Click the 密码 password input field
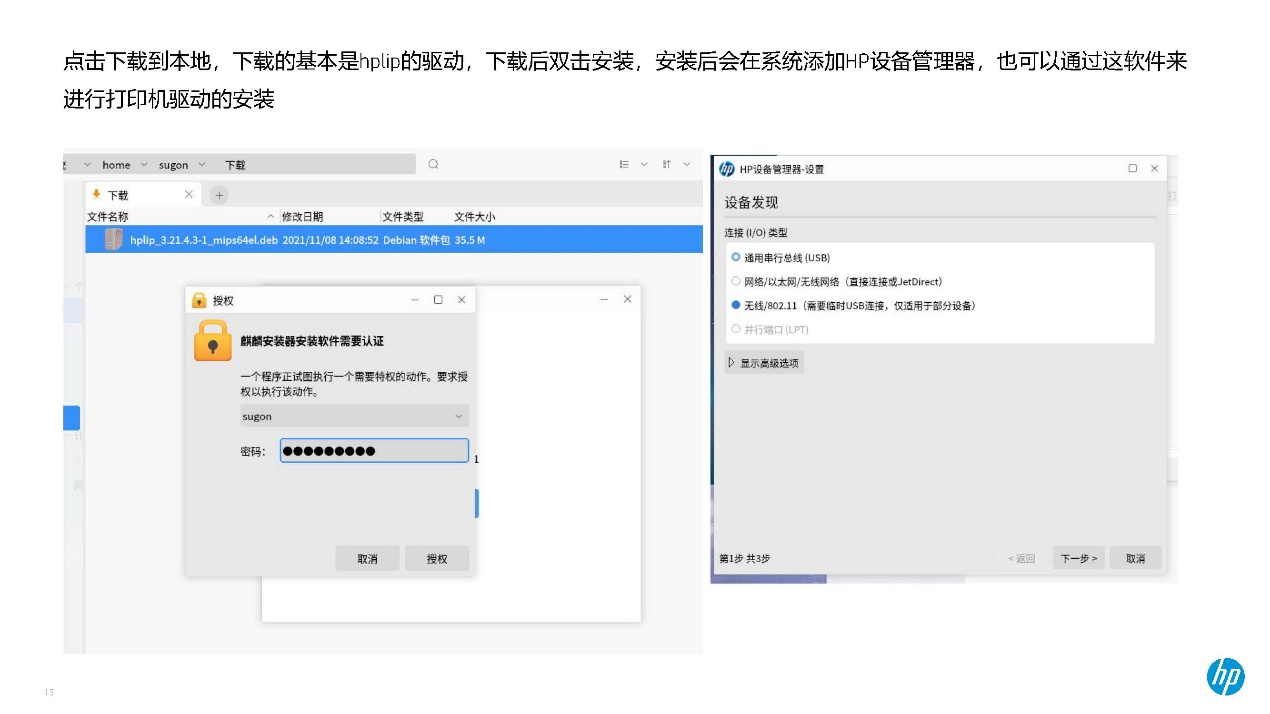The width and height of the screenshot is (1270, 714). coord(374,451)
